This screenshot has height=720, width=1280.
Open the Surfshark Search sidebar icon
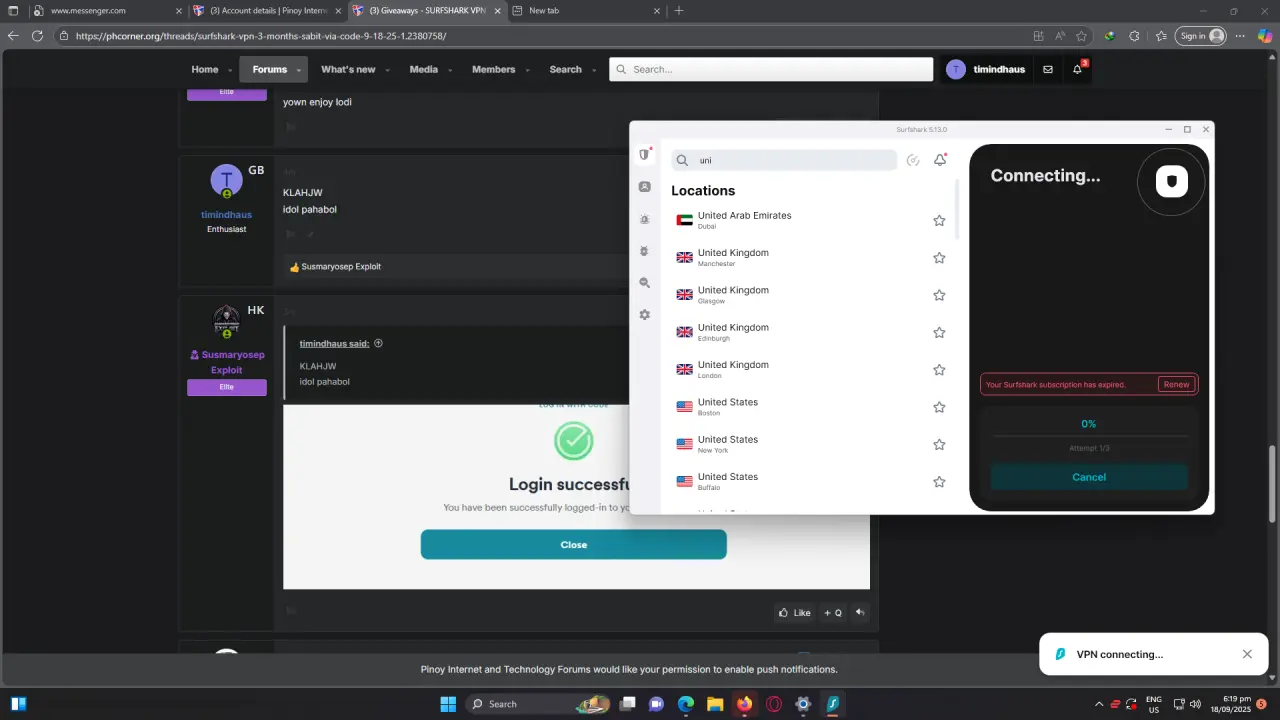click(645, 283)
